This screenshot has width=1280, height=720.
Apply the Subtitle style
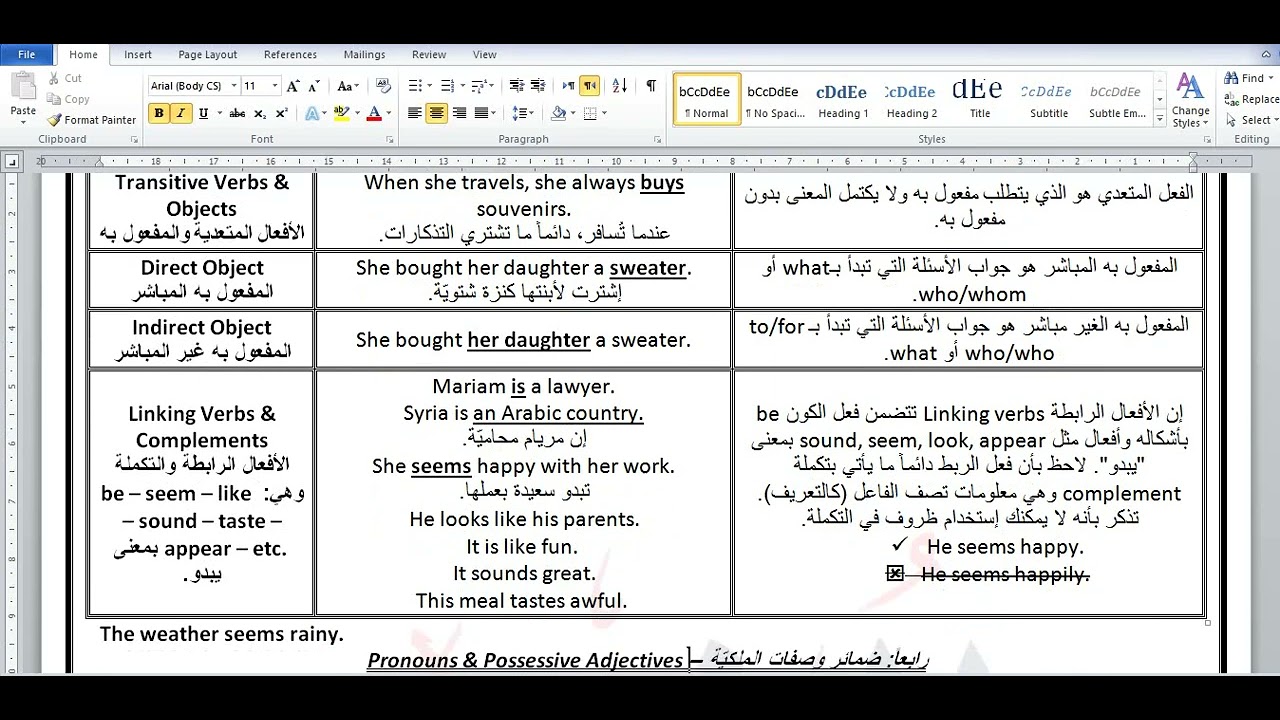click(1048, 99)
